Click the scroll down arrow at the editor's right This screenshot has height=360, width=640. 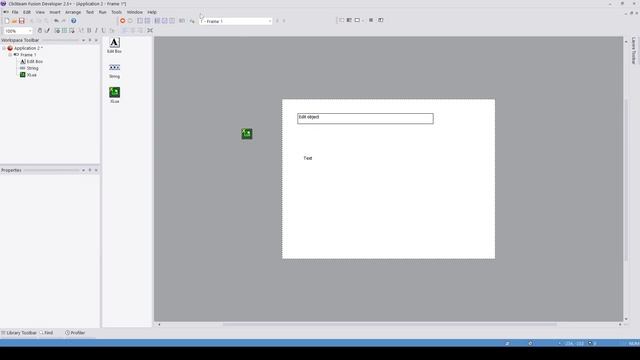(x=626, y=319)
